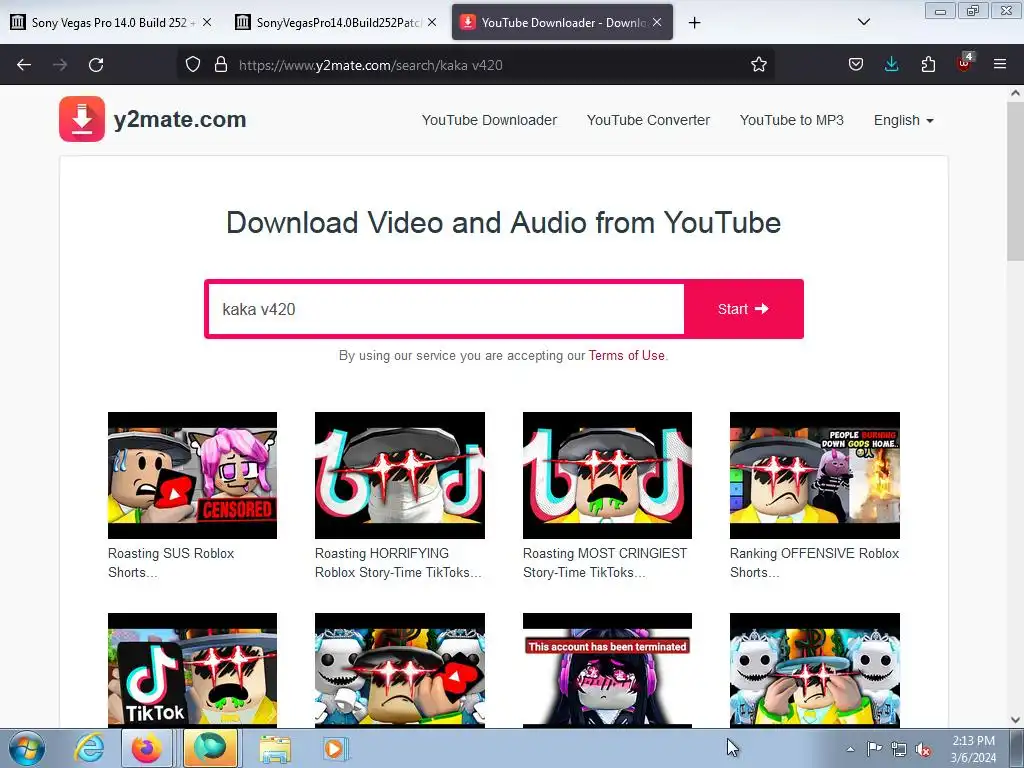Open the media player taskbar icon
Viewport: 1024px width, 768px height.
tap(335, 748)
